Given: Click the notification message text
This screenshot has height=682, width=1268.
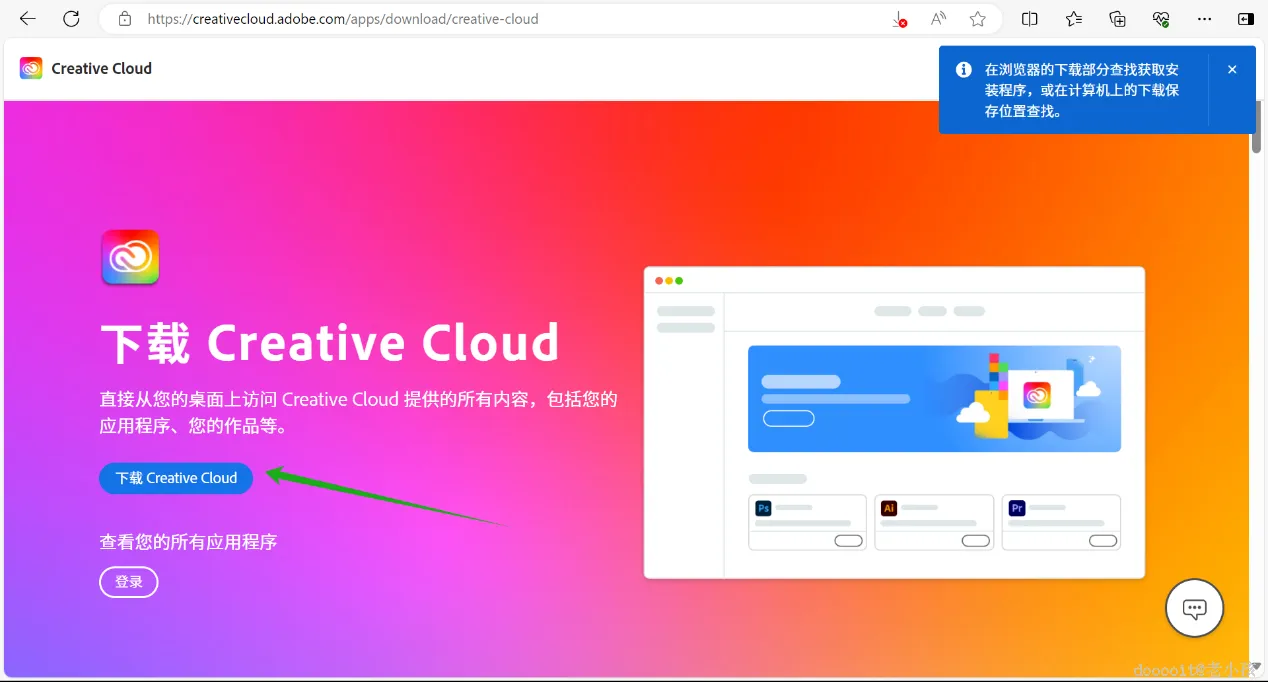Looking at the screenshot, I should 1082,90.
